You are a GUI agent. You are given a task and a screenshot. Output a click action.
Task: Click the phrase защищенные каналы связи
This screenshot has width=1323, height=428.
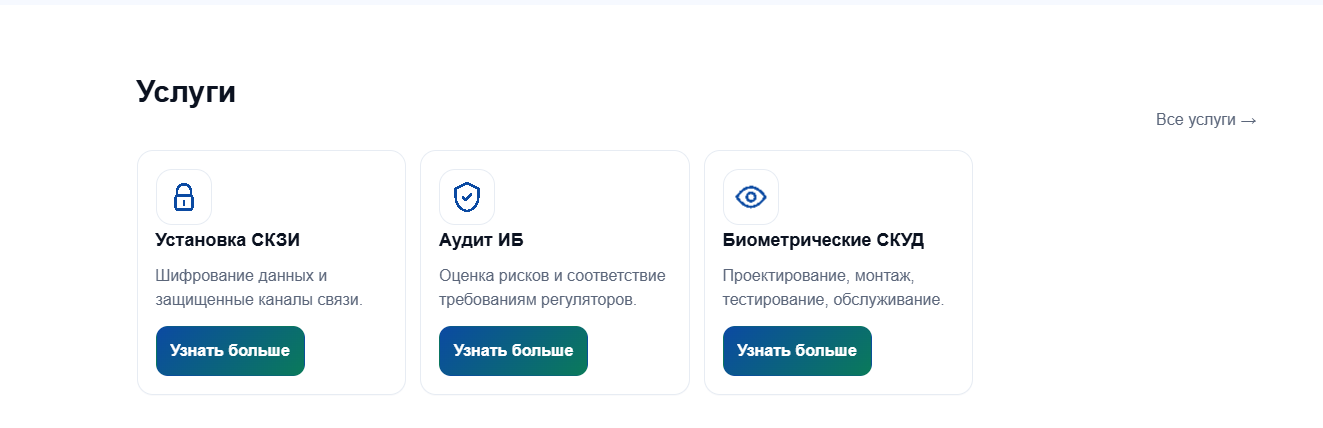tap(259, 299)
